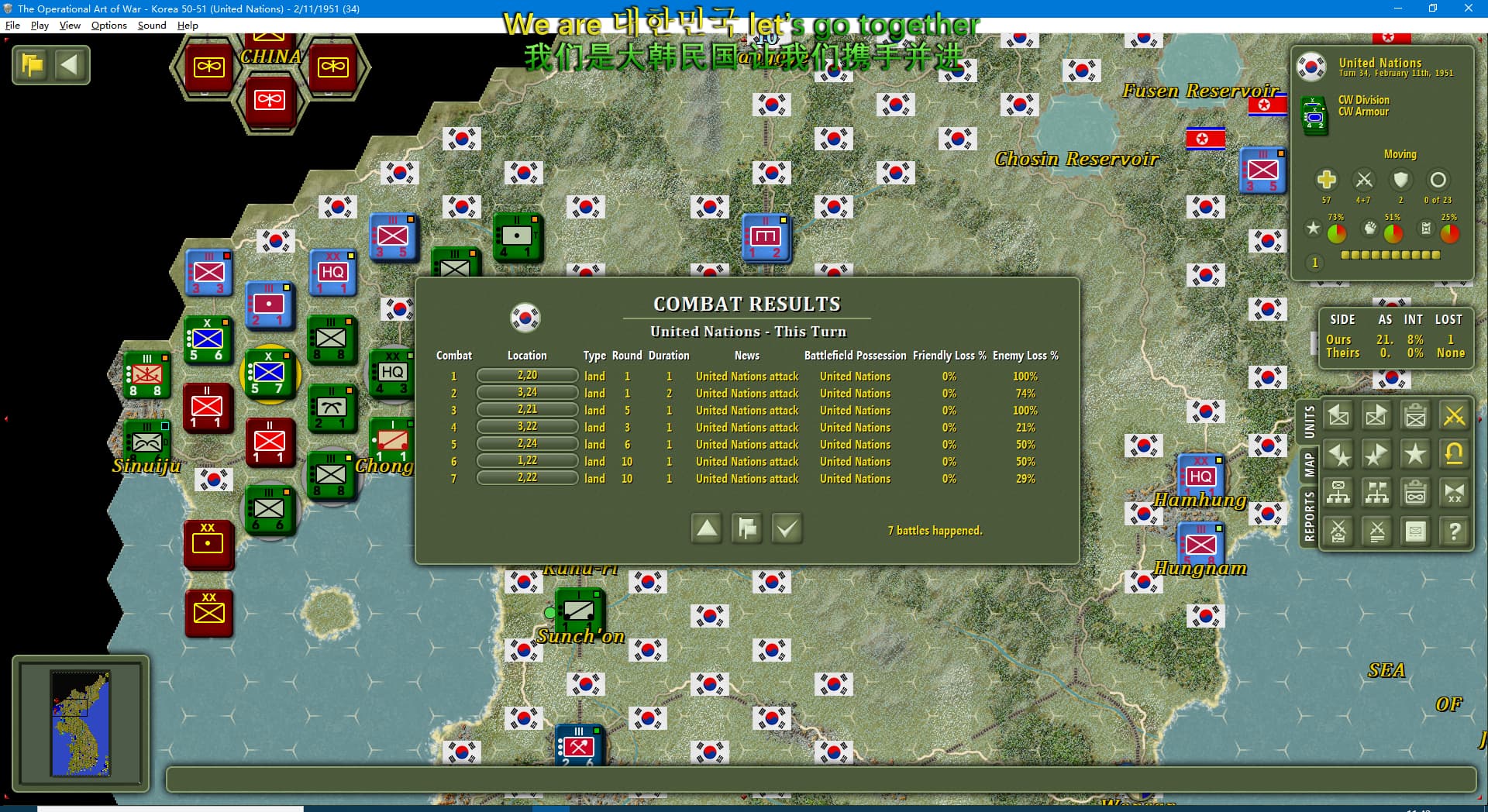The width and height of the screenshot is (1488, 812).
Task: Select combat 6 location 1,22 button
Action: 527,461
